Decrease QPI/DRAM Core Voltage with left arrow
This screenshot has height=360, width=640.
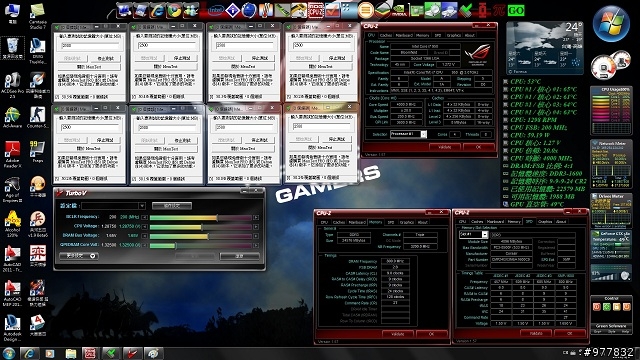coord(144,245)
